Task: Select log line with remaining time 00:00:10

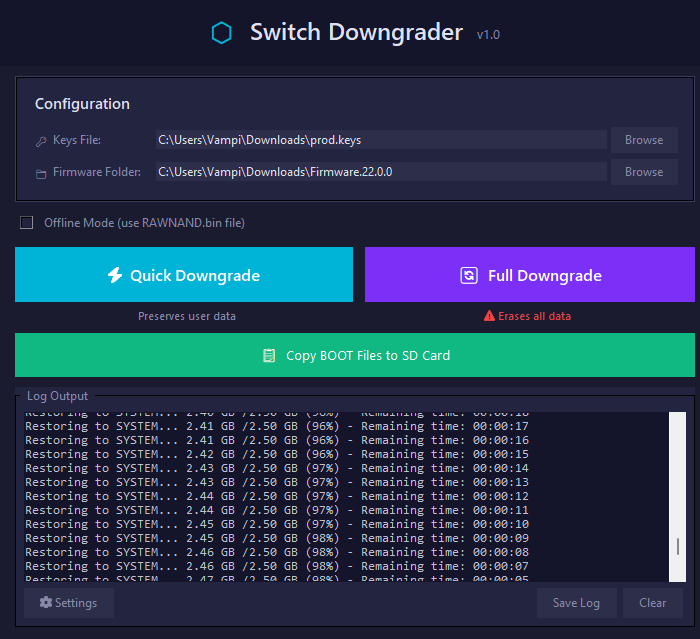Action: pos(277,524)
